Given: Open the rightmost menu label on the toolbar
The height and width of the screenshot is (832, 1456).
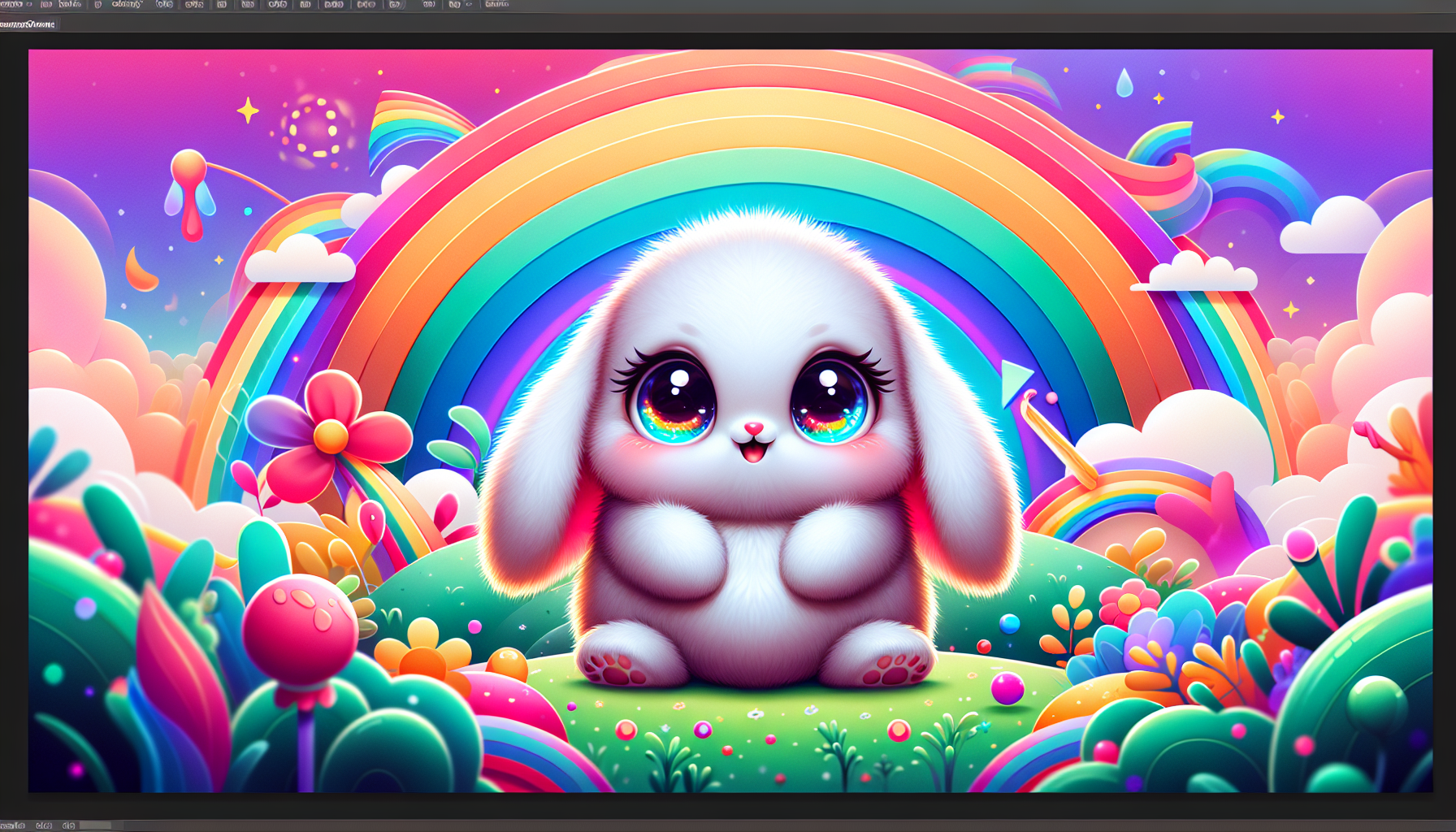Looking at the screenshot, I should pyautogui.click(x=496, y=5).
